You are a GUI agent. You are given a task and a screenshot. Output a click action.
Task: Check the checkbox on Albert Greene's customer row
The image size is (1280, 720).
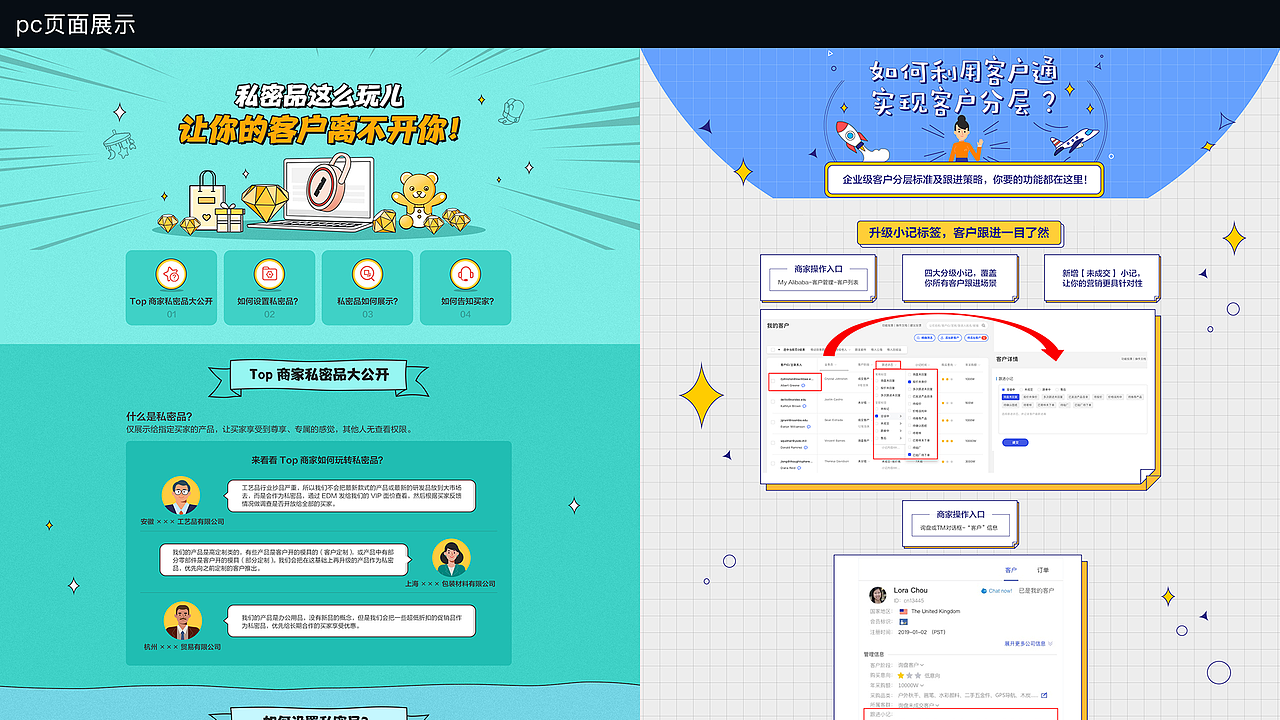773,379
